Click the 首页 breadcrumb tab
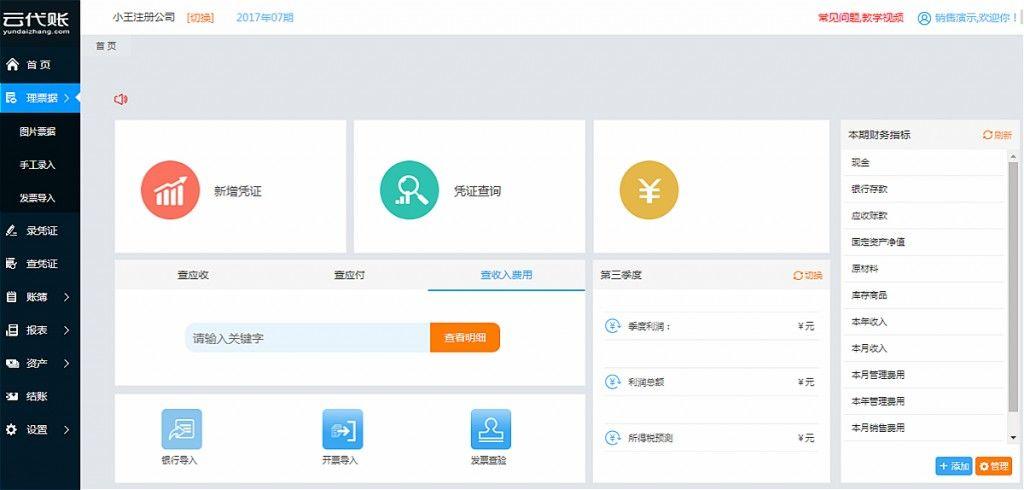The width and height of the screenshot is (1024, 490). pyautogui.click(x=106, y=46)
